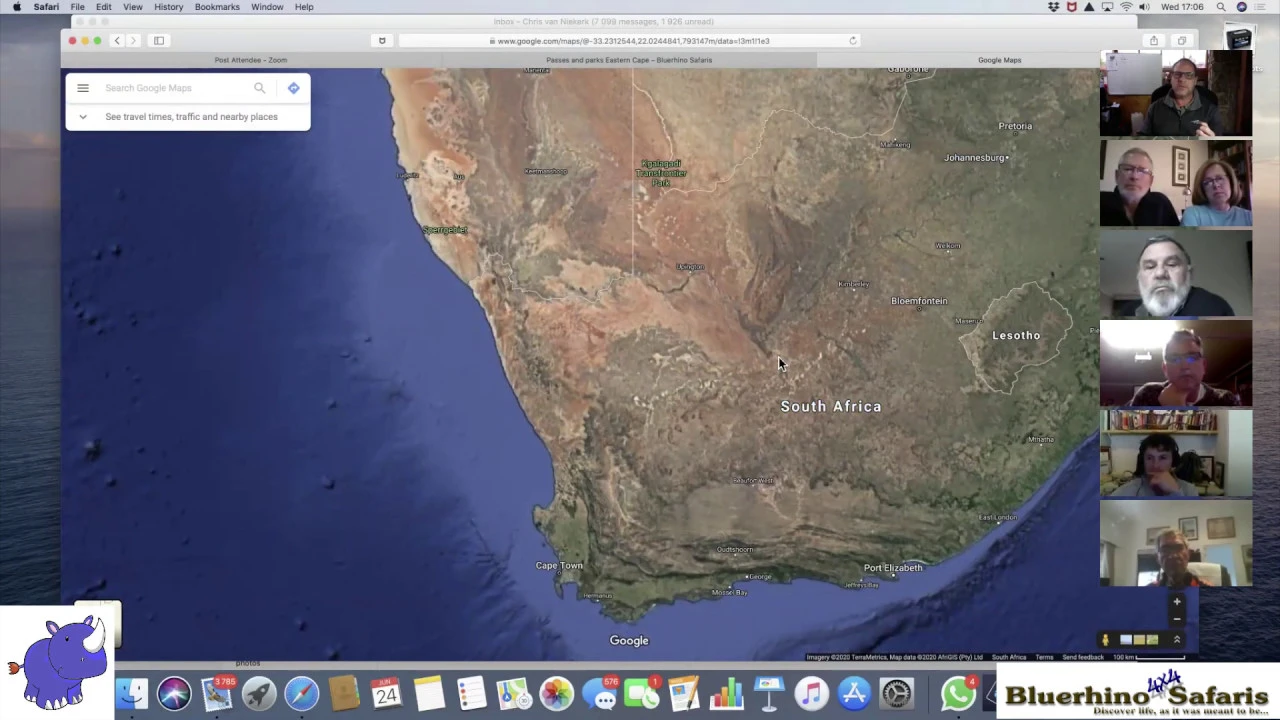Open Finder from the Dock
This screenshot has width=1280, height=720.
[131, 694]
